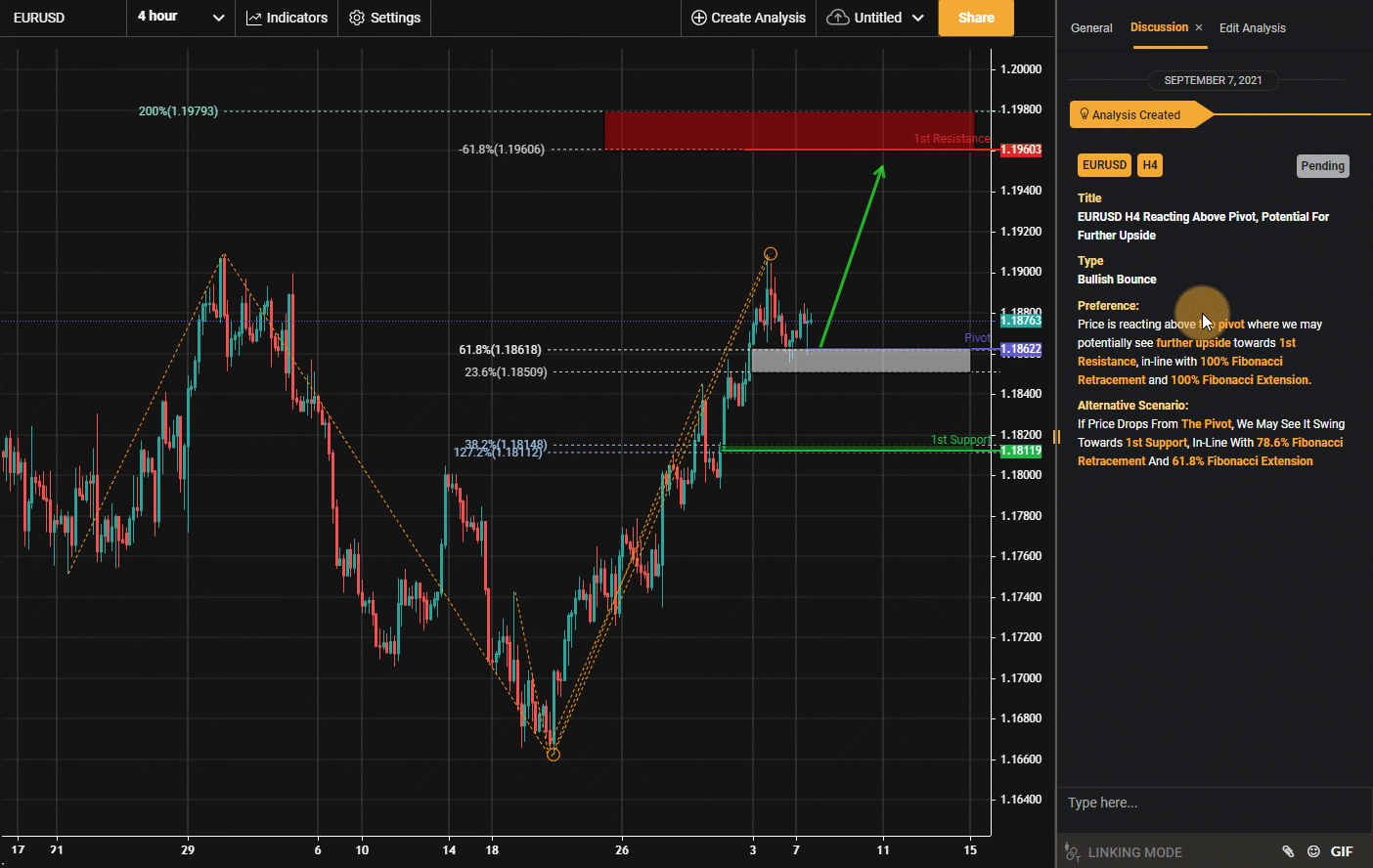The image size is (1373, 868).
Task: Click the 23.6%(1.18509) Fibonacci label
Action: 506,372
